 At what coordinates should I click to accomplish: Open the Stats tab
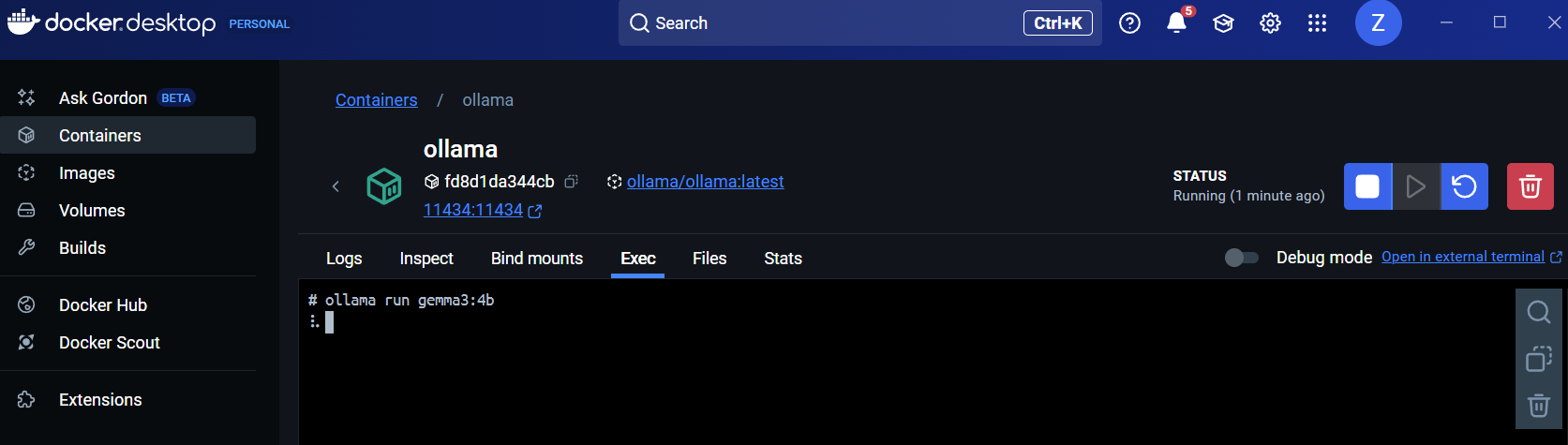[783, 259]
